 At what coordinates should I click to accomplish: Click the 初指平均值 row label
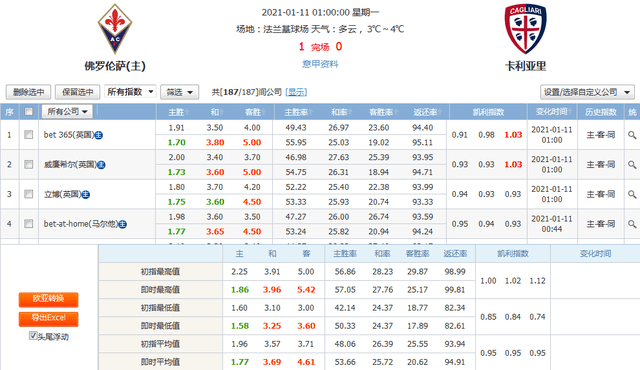coord(160,344)
